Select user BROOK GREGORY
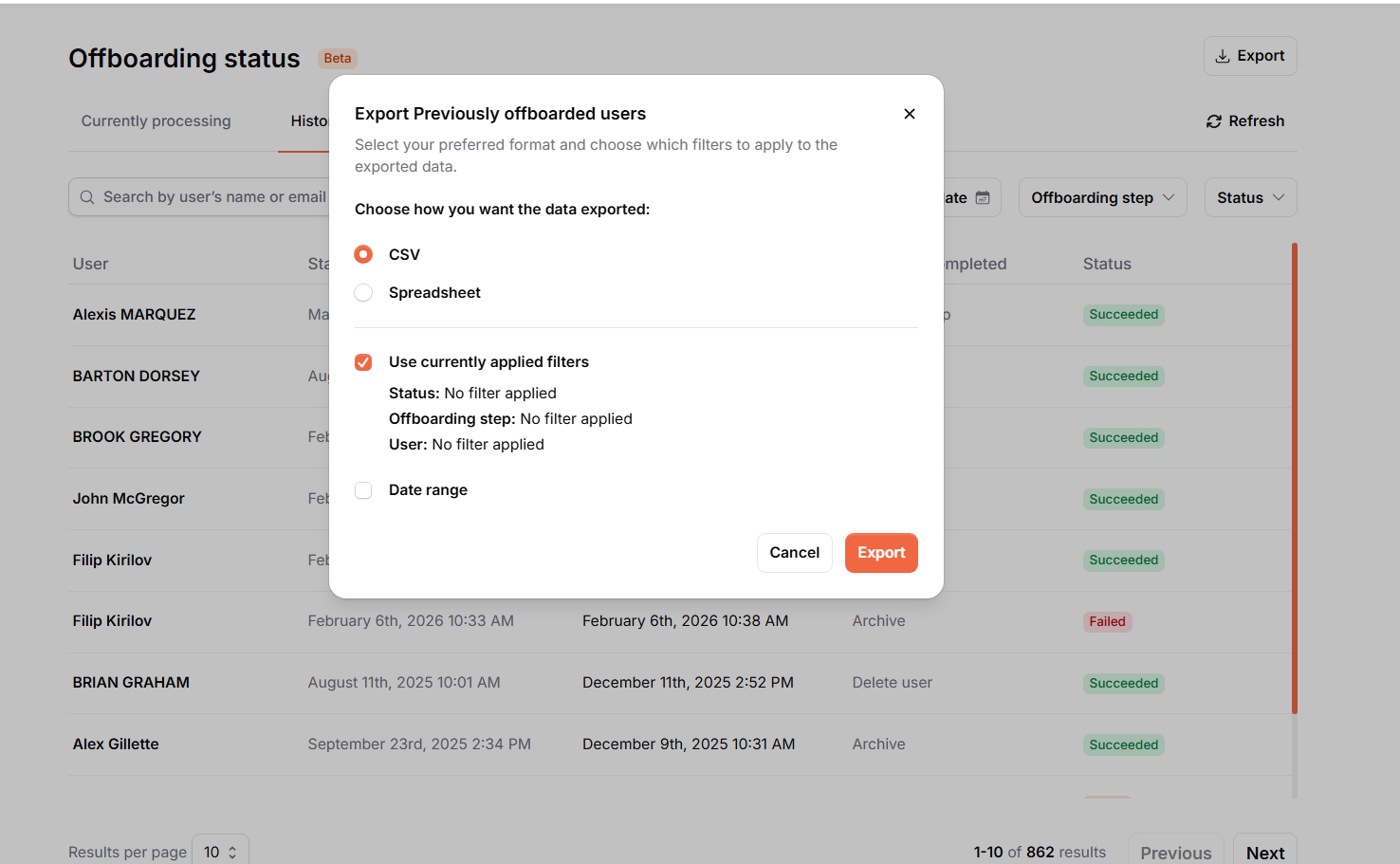This screenshot has height=864, width=1400. click(137, 437)
